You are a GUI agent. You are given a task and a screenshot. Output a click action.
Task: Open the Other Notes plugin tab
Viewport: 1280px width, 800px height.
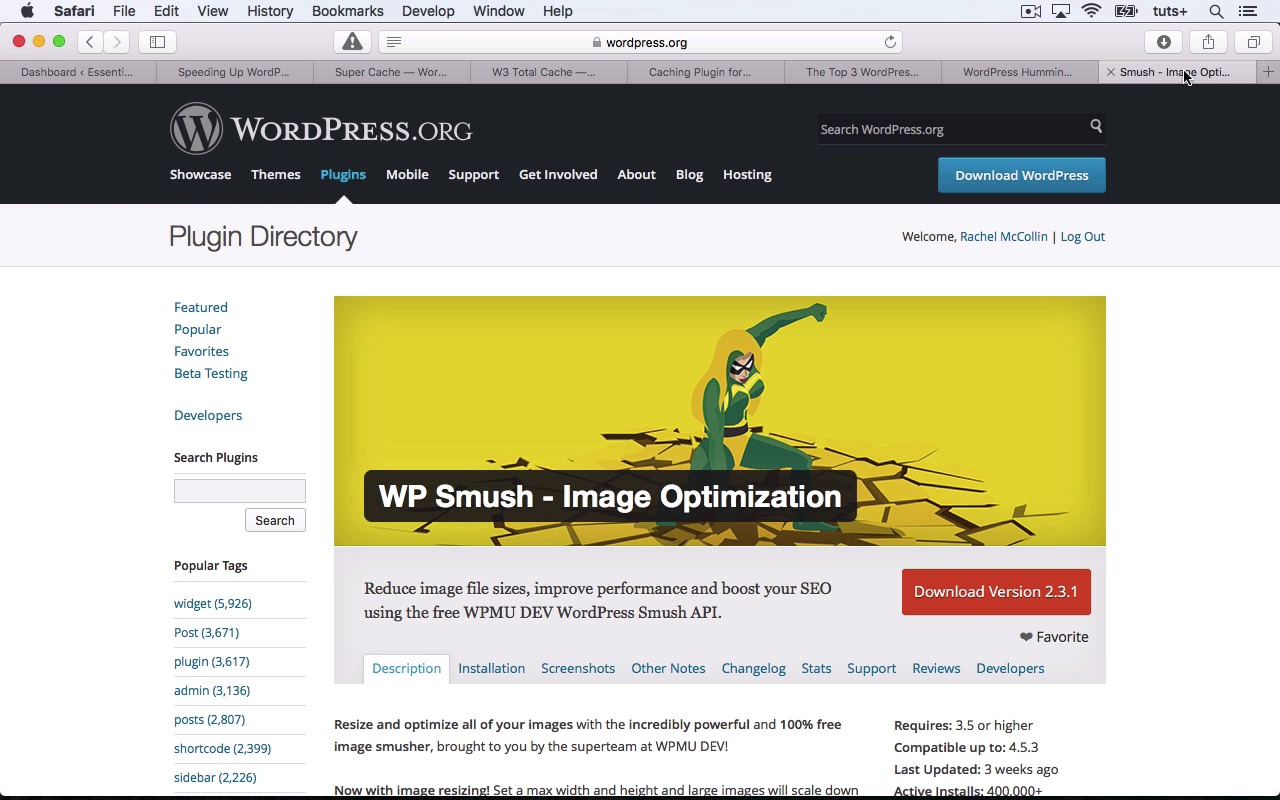tap(668, 668)
